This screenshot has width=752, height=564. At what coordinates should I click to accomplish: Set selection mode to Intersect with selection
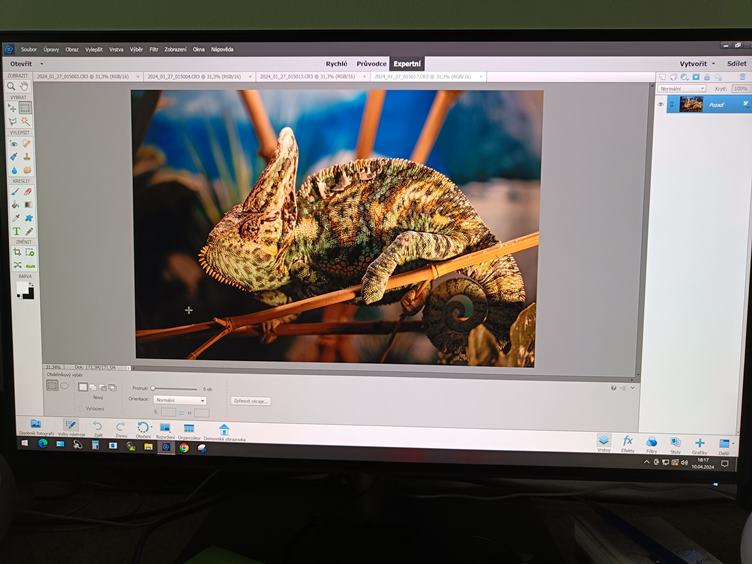tap(112, 387)
